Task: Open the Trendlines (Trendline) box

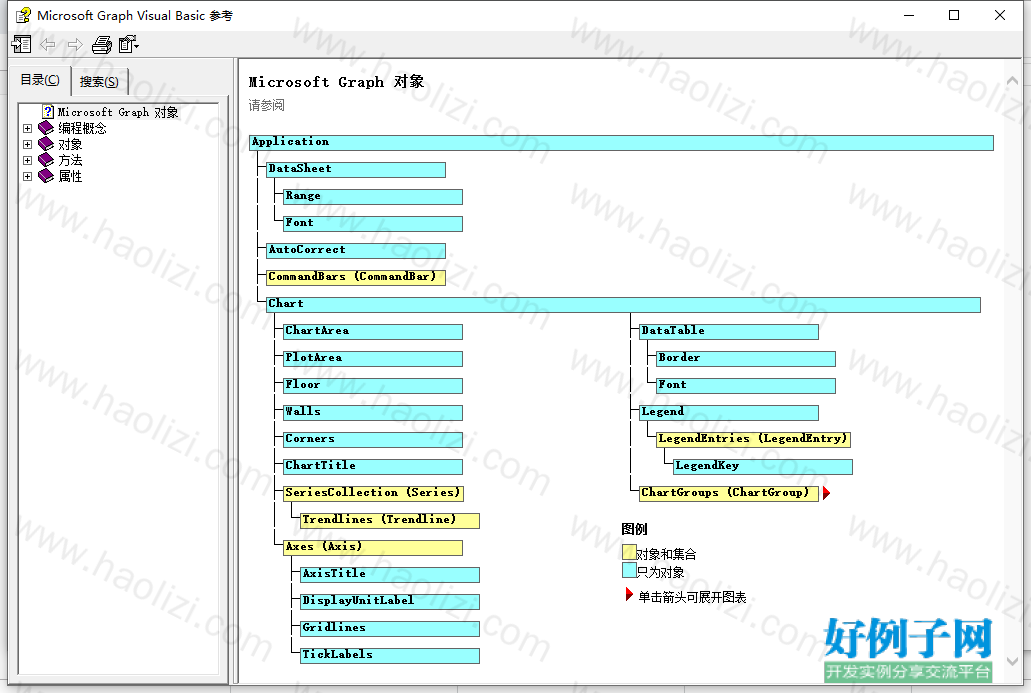Action: (x=390, y=520)
